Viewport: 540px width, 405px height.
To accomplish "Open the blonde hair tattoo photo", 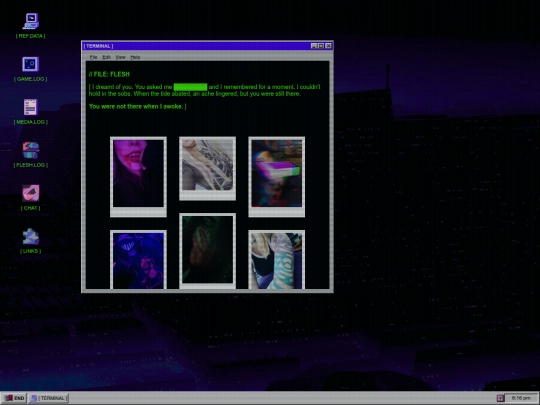I will tap(207, 168).
